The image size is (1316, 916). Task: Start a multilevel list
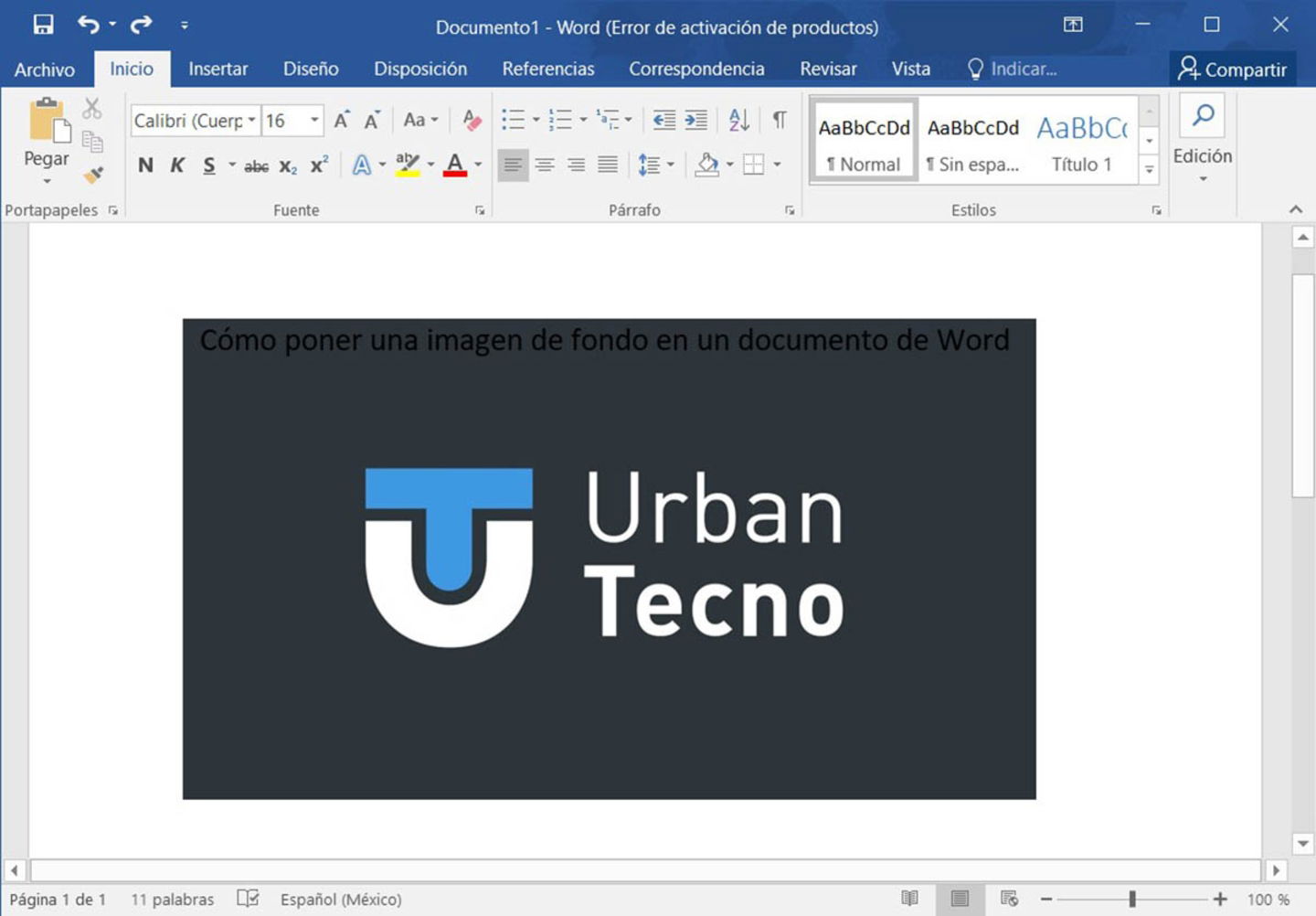[608, 120]
